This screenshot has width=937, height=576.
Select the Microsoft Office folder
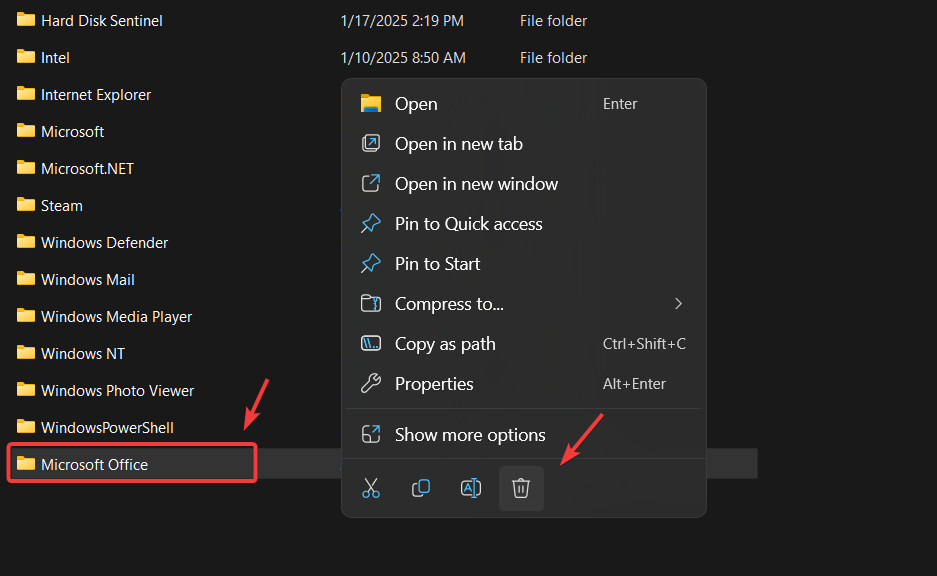[94, 464]
